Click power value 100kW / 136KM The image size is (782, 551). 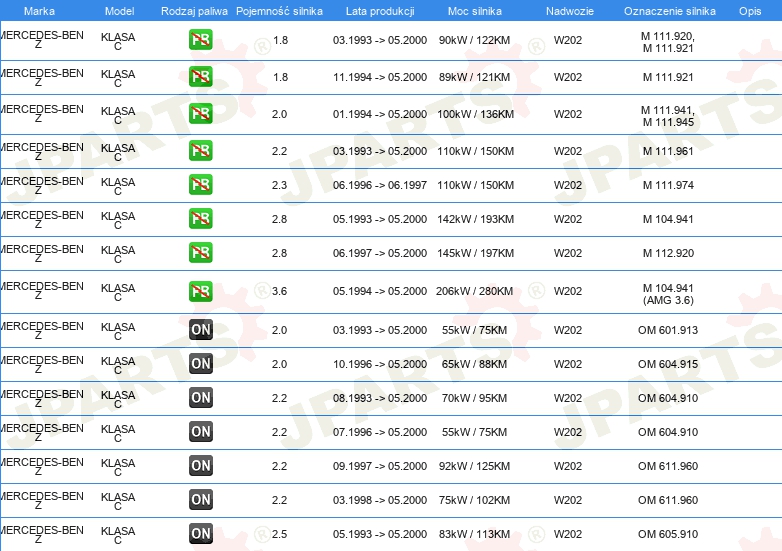coord(475,114)
